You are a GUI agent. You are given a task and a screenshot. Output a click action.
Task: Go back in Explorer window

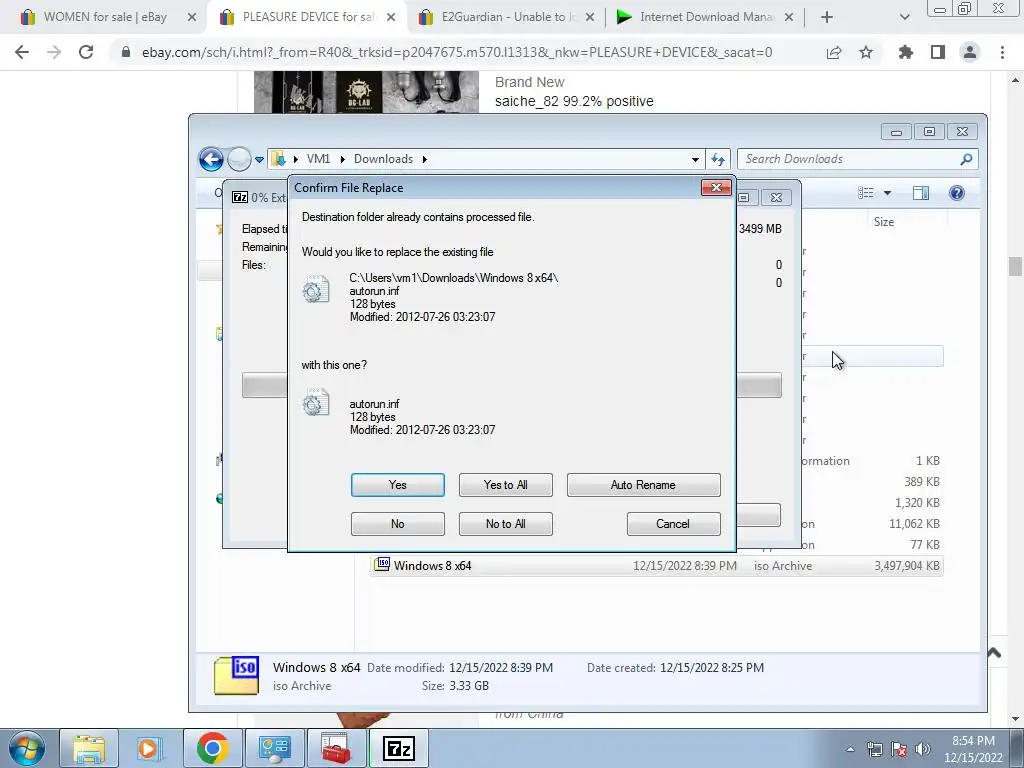pyautogui.click(x=211, y=159)
